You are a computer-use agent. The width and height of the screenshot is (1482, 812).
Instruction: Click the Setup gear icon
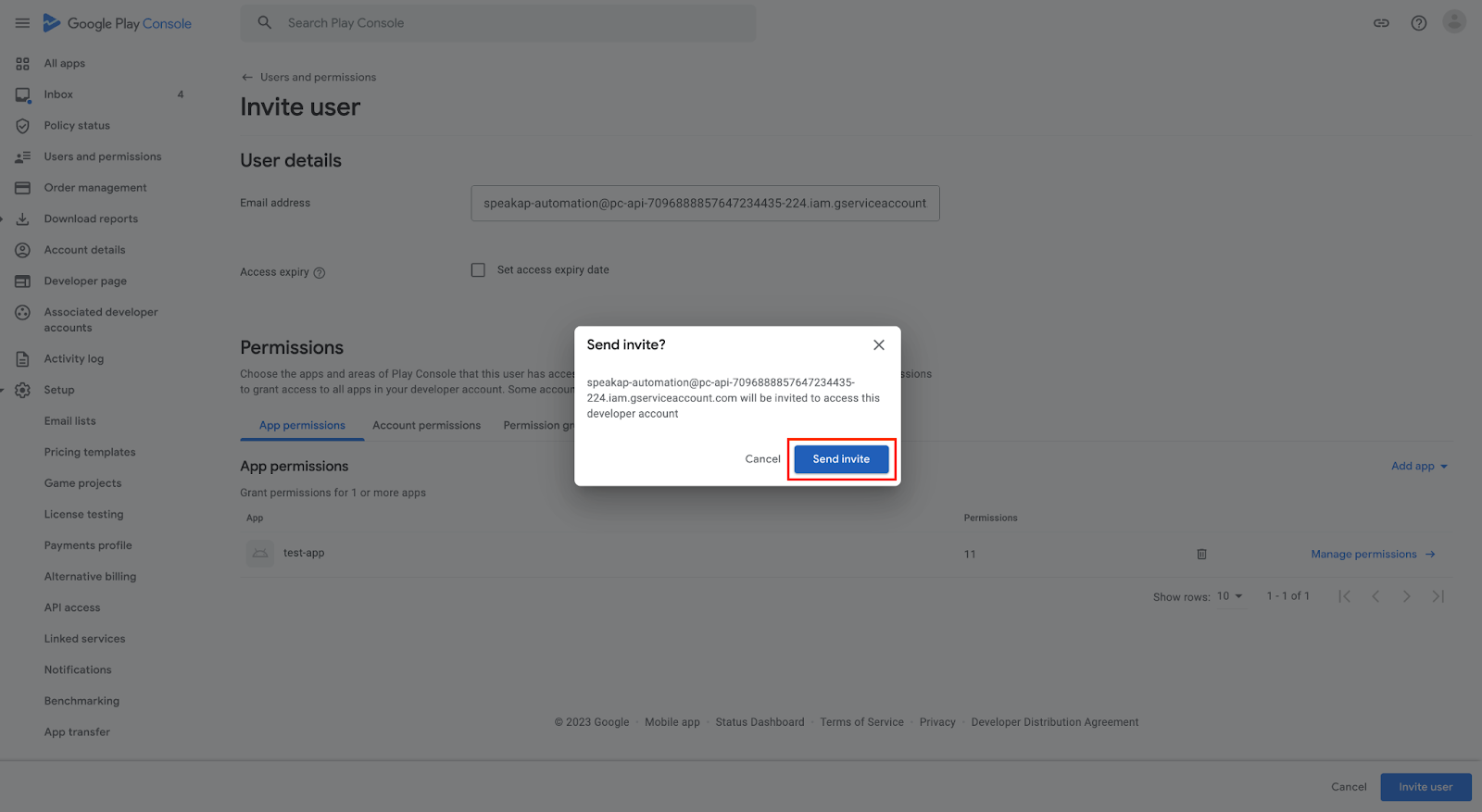[x=22, y=391]
